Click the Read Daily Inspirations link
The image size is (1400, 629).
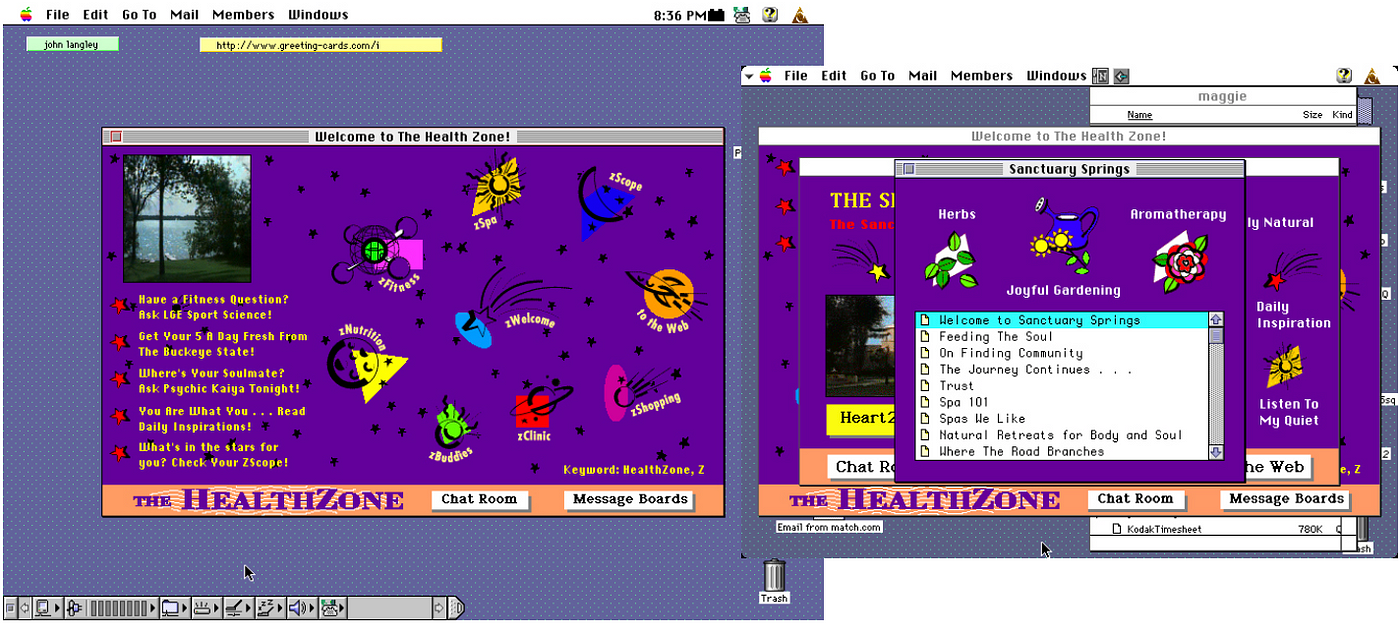(222, 419)
